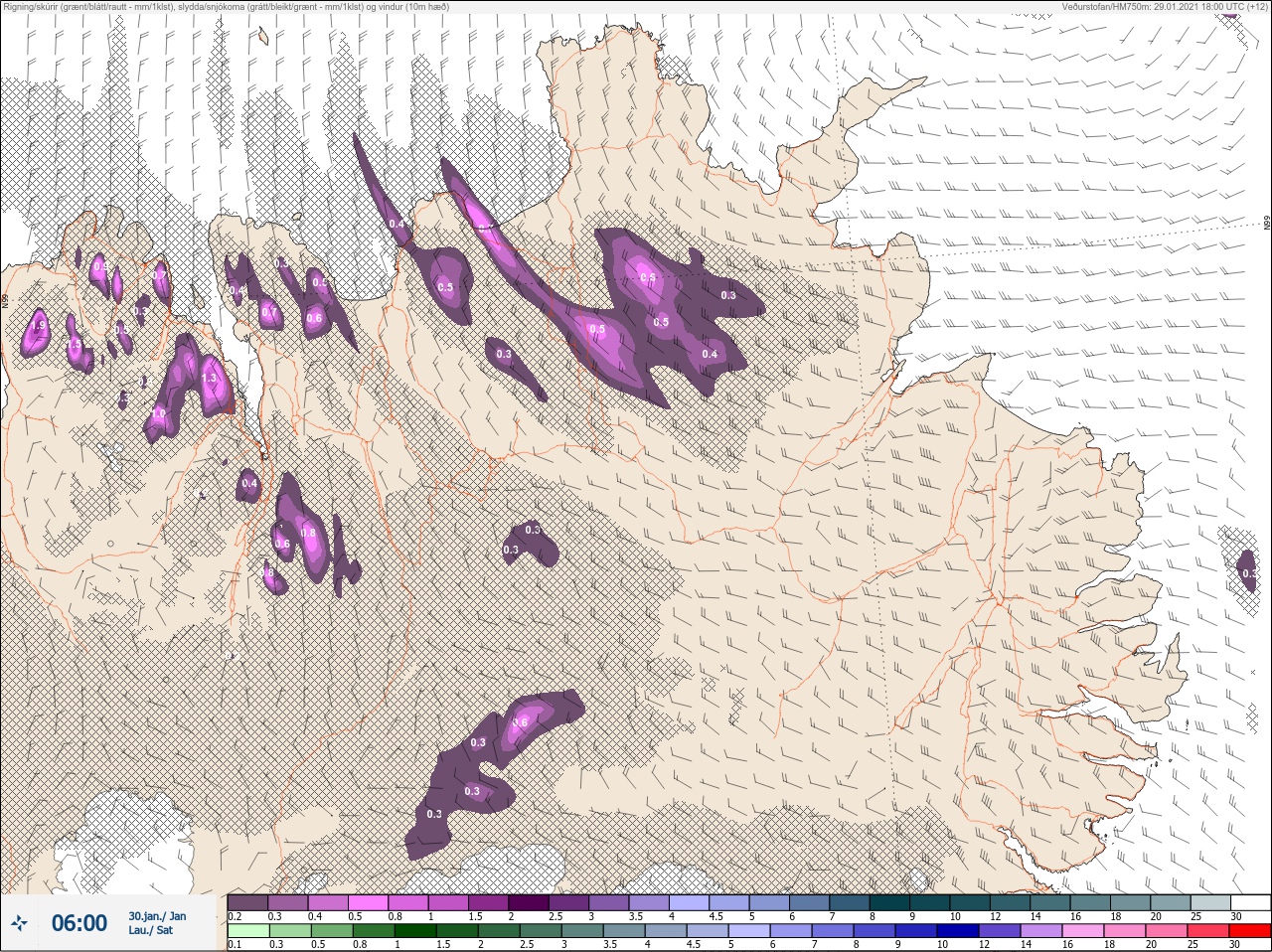The height and width of the screenshot is (952, 1272).
Task: Select the upper legend swatch between 2 and 2.5
Action: point(530,902)
